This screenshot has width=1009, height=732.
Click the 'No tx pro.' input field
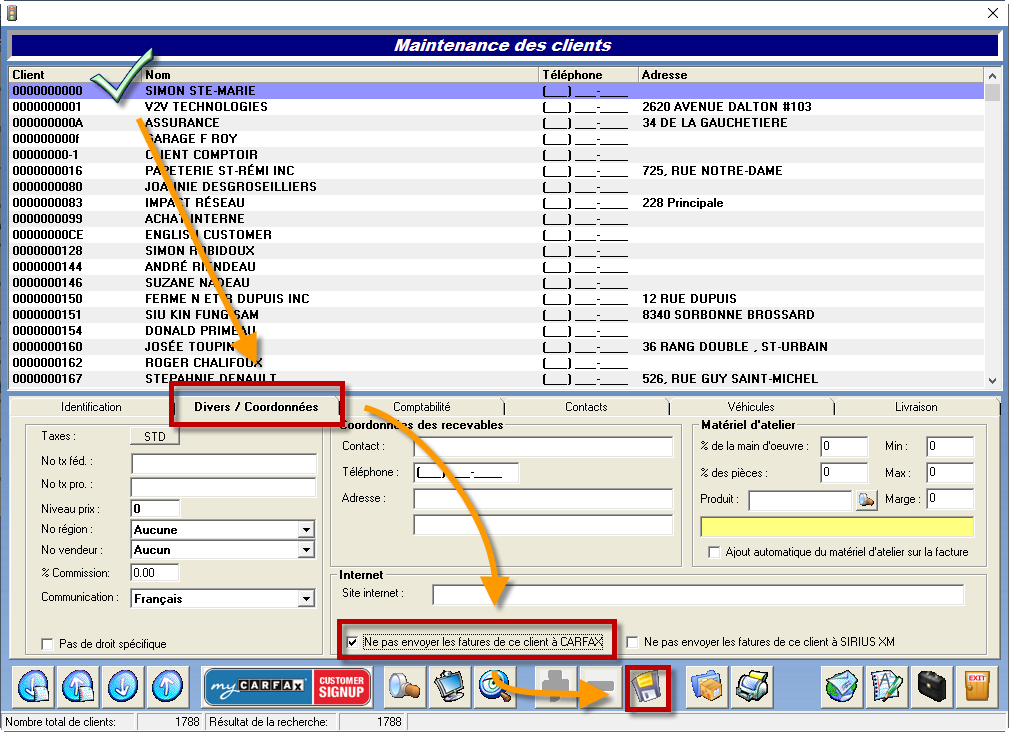click(223, 486)
